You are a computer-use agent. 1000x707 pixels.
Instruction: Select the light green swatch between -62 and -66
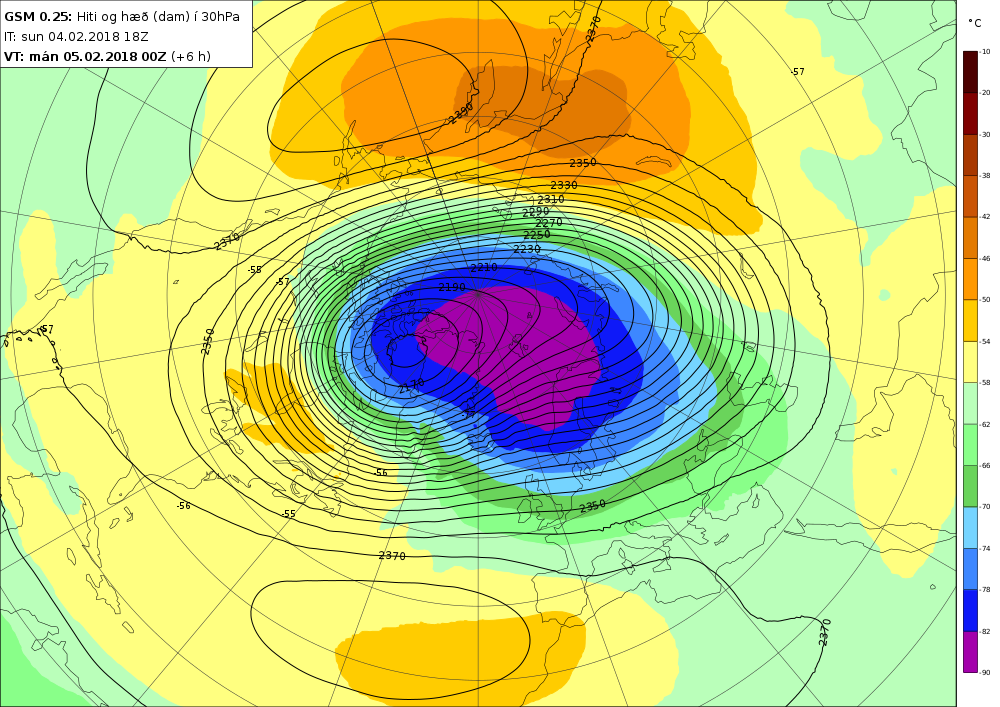(970, 445)
